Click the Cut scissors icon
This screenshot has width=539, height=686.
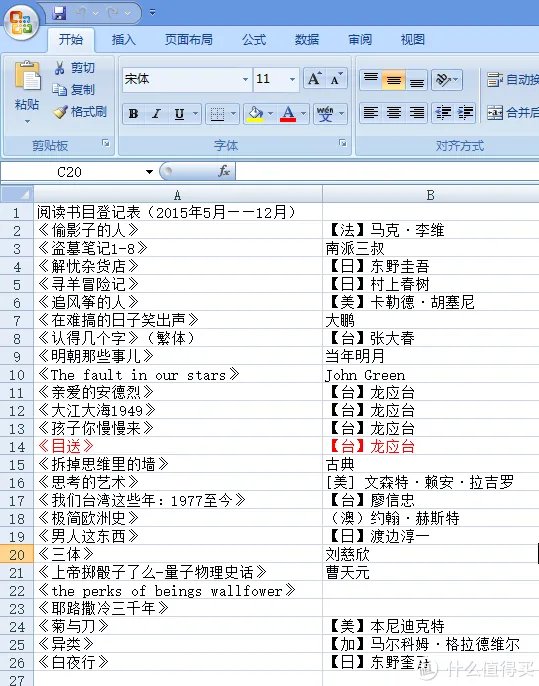point(60,68)
